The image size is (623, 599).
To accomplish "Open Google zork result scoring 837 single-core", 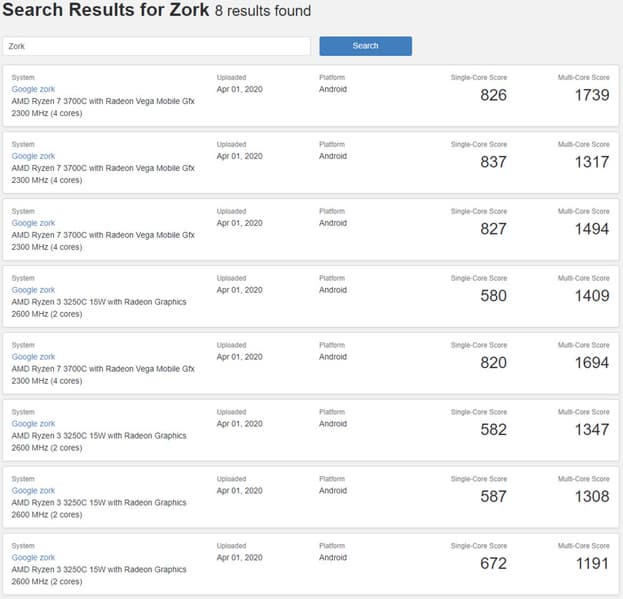I will pos(33,156).
